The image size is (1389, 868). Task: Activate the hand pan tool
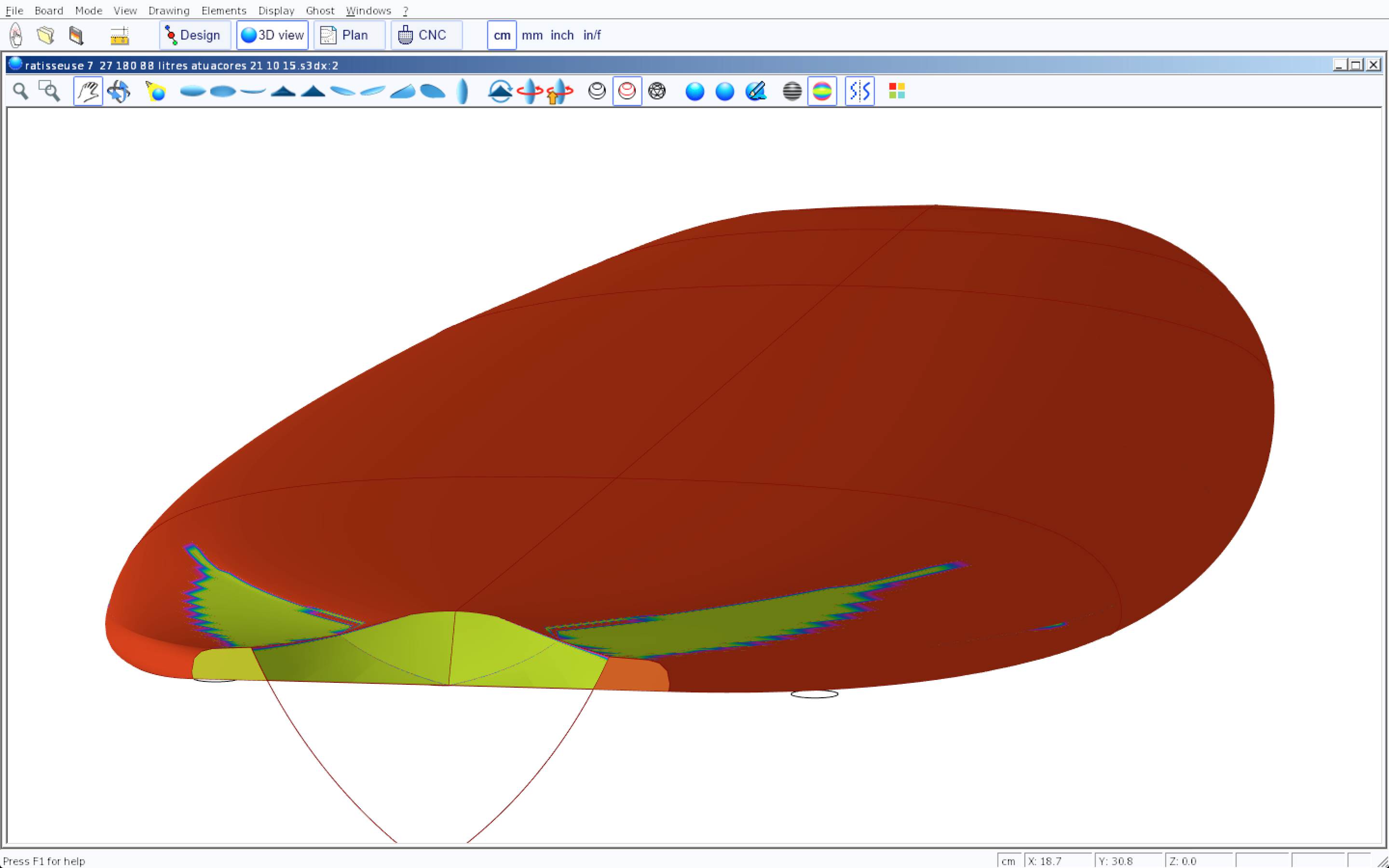click(x=88, y=91)
